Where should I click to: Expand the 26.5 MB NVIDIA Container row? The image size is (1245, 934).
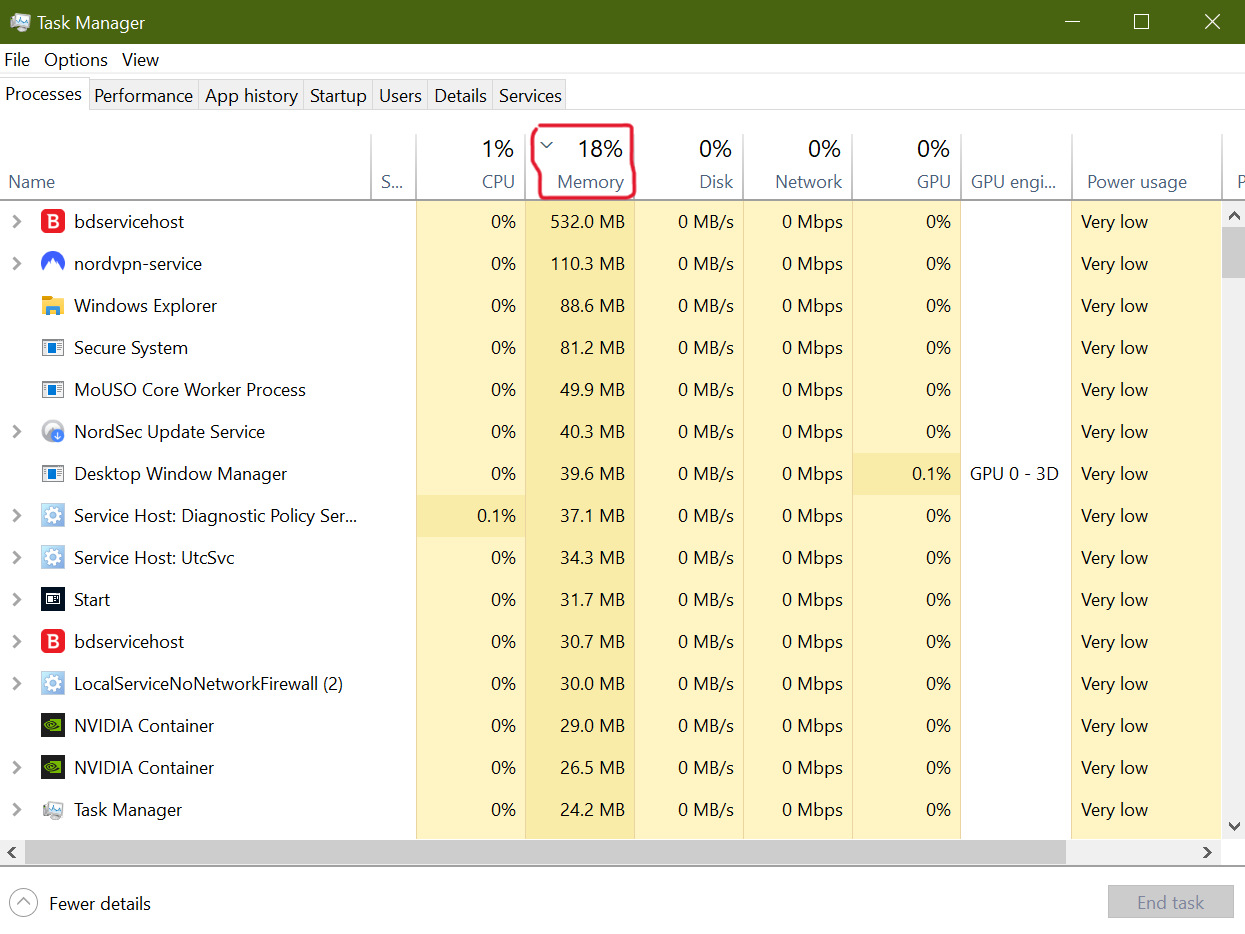(x=16, y=768)
